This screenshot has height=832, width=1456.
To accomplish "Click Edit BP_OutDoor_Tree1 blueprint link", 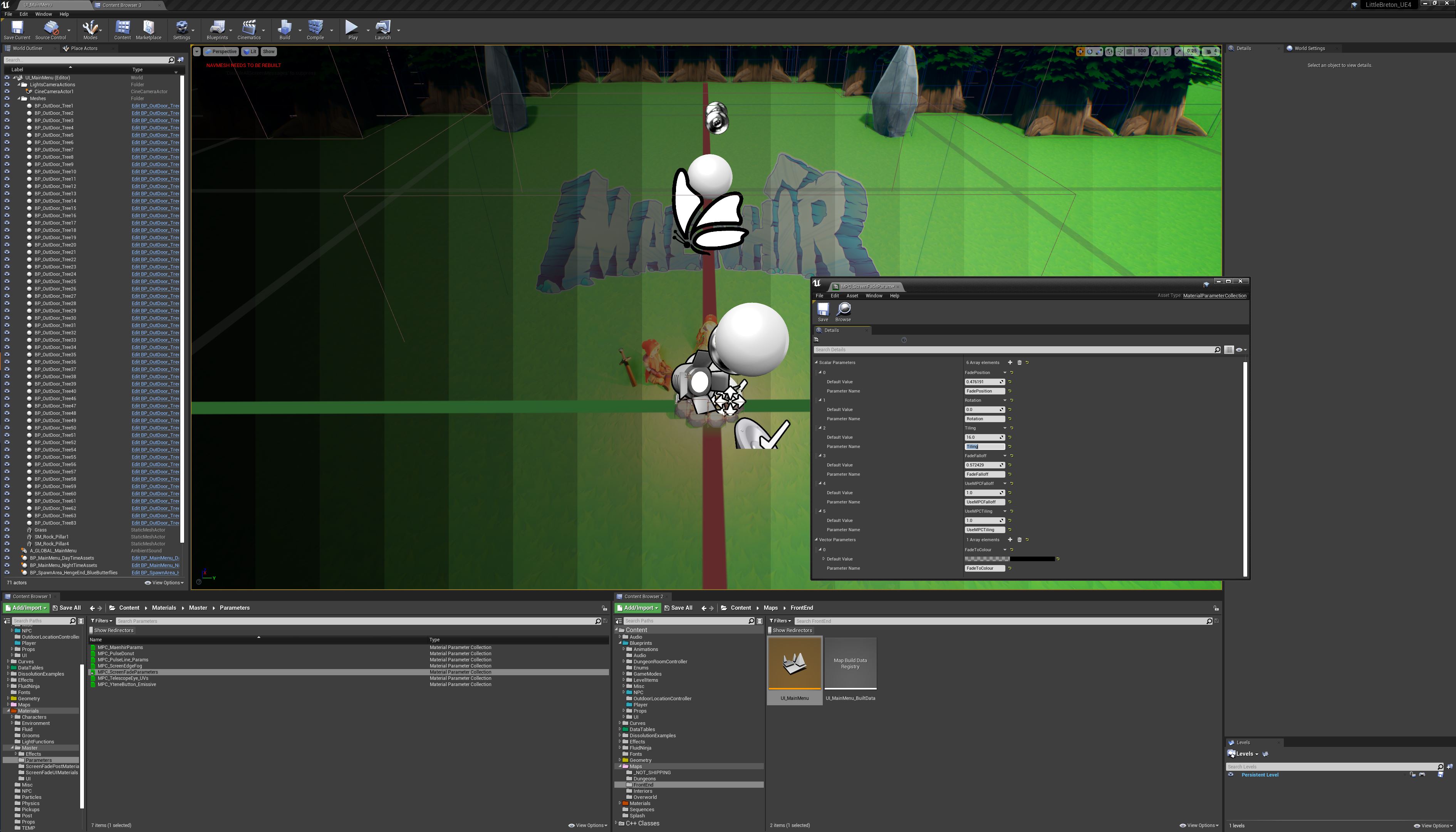I will point(155,106).
